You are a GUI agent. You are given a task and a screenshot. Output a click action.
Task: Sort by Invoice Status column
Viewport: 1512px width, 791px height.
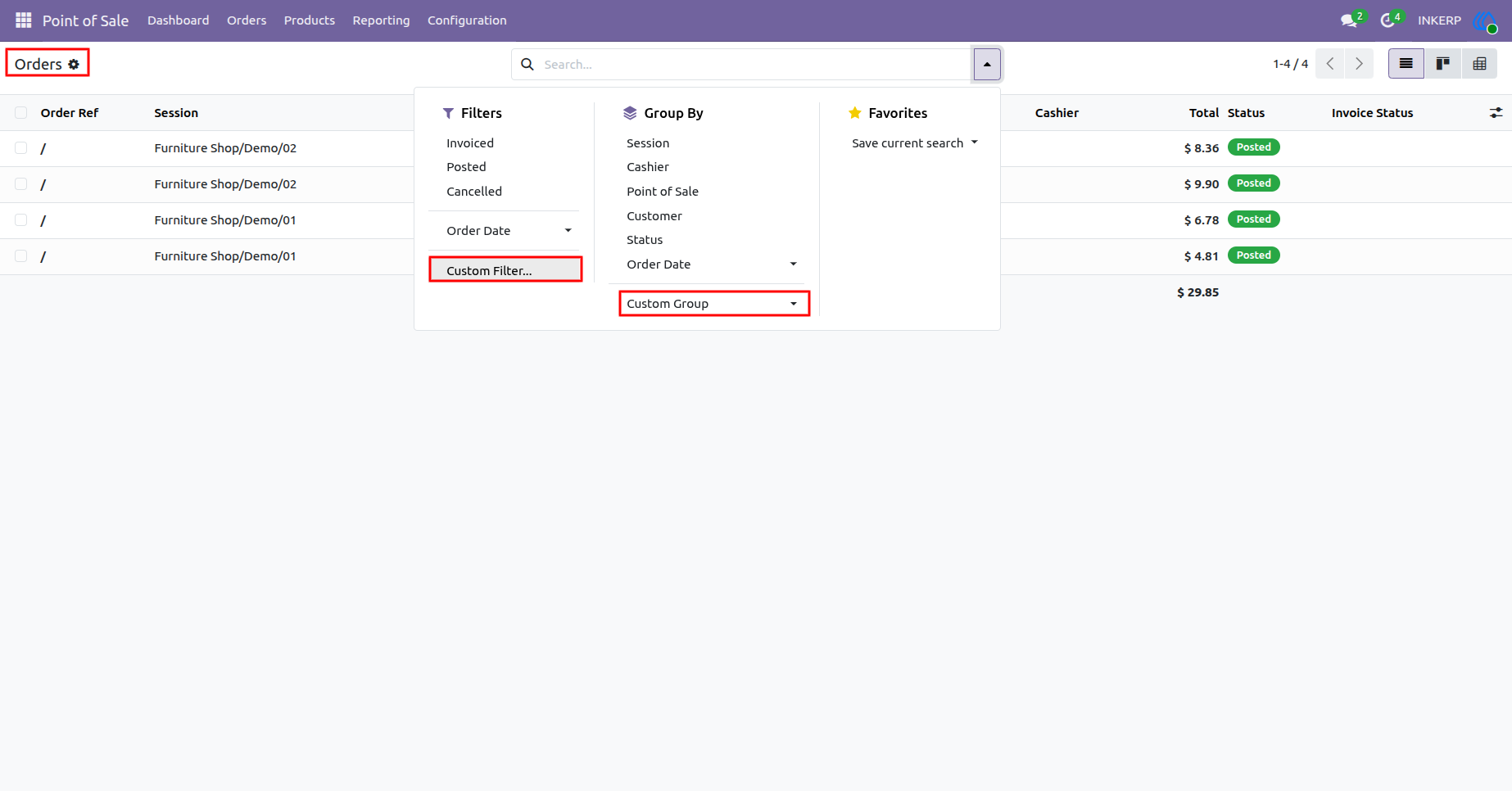(1372, 113)
